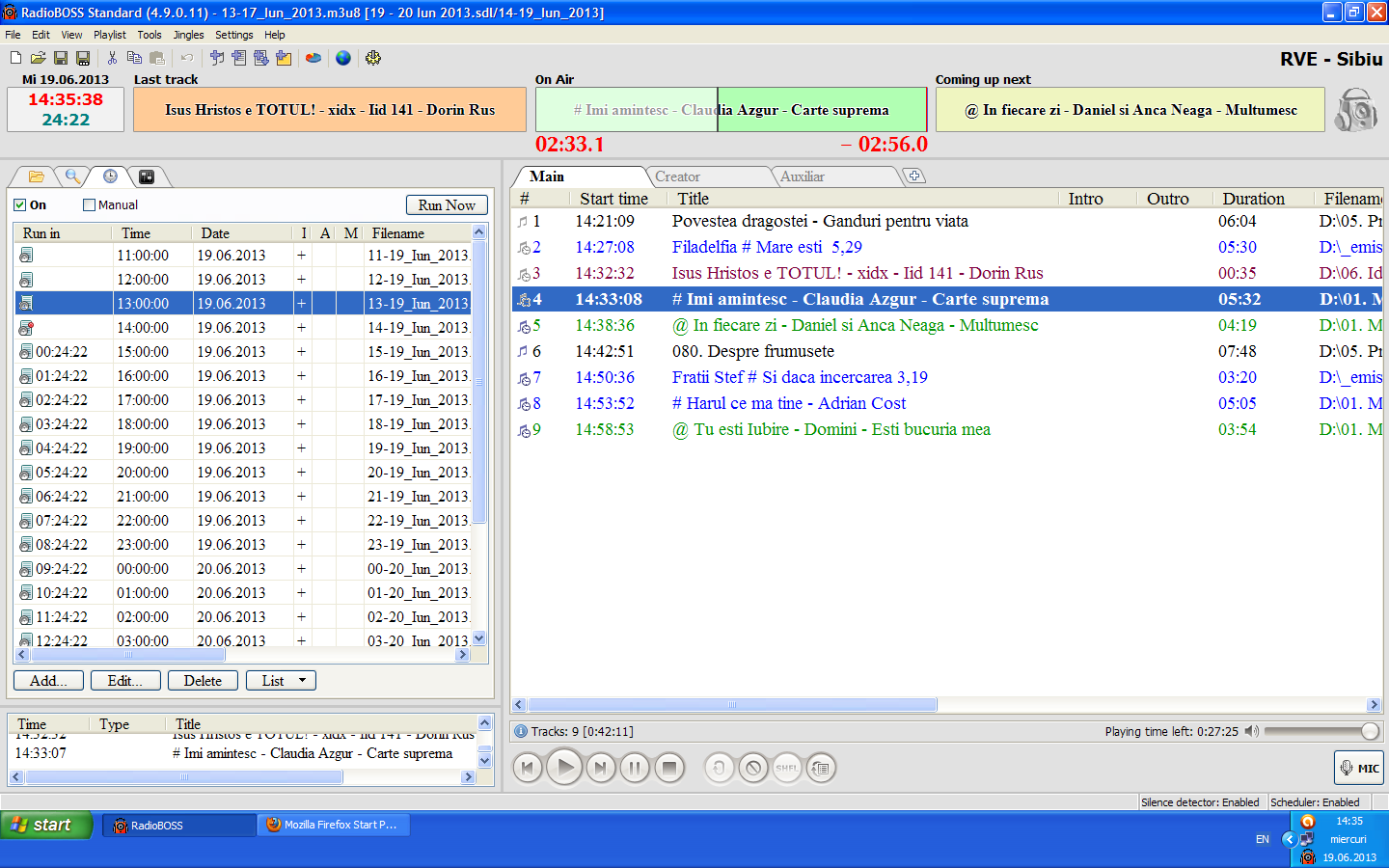Uncheck the scheduler On checkbox
Screen dimensions: 1389x868
tap(20, 205)
